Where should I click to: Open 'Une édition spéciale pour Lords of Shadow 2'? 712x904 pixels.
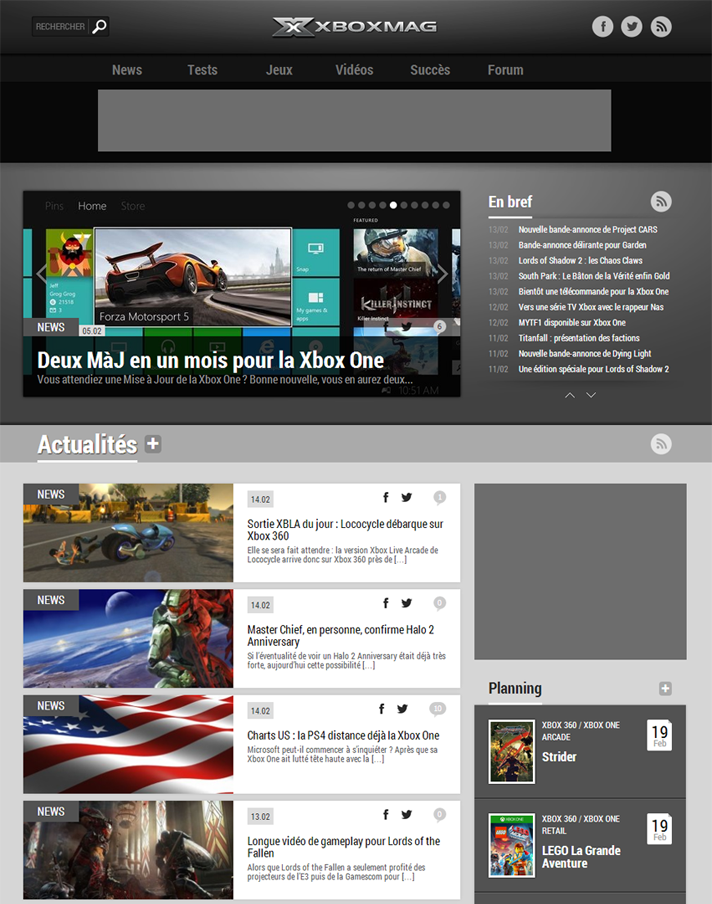(594, 370)
